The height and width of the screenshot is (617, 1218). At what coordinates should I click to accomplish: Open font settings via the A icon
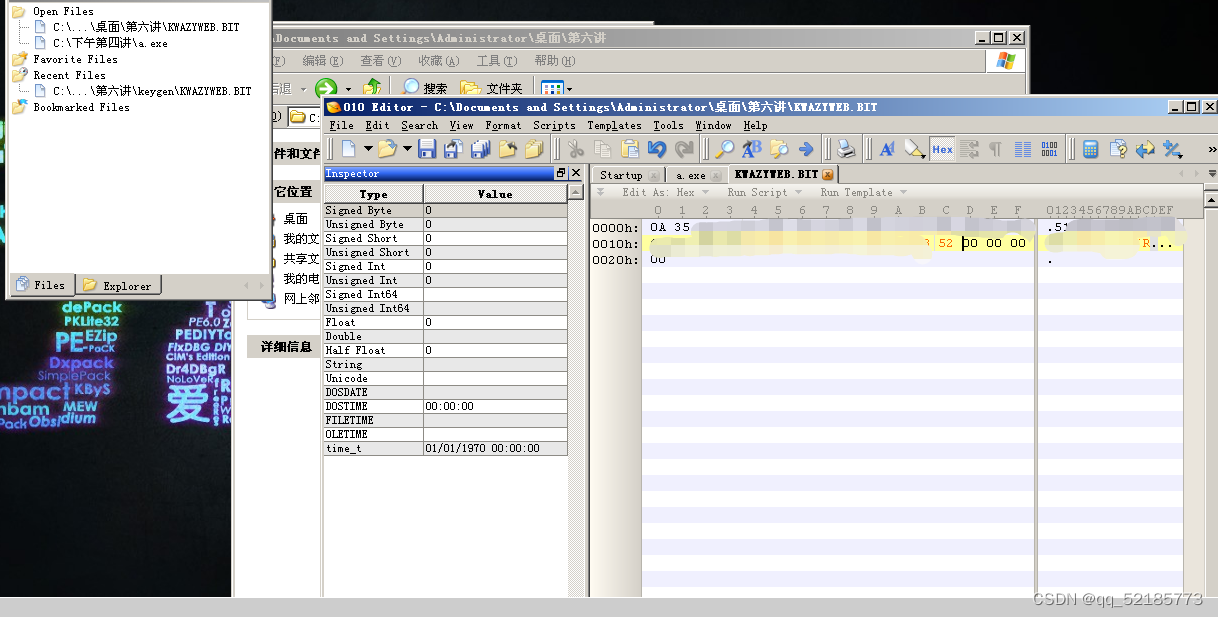click(887, 148)
